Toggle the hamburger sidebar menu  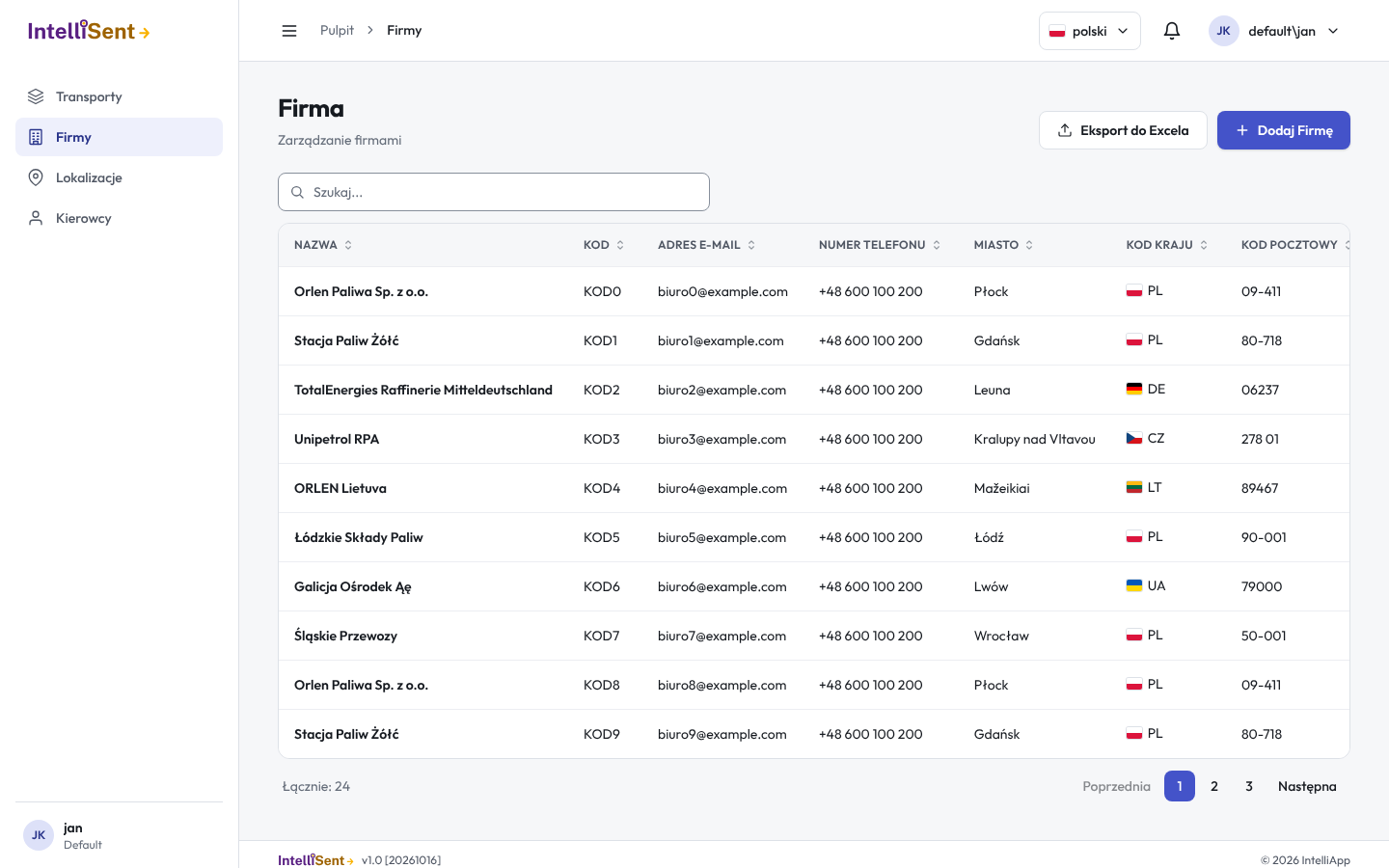pyautogui.click(x=289, y=31)
